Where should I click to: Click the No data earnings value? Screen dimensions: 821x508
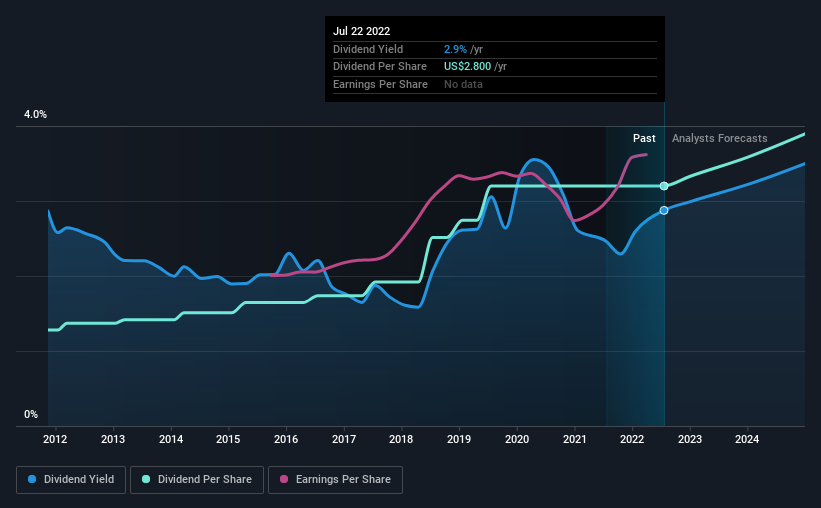463,84
